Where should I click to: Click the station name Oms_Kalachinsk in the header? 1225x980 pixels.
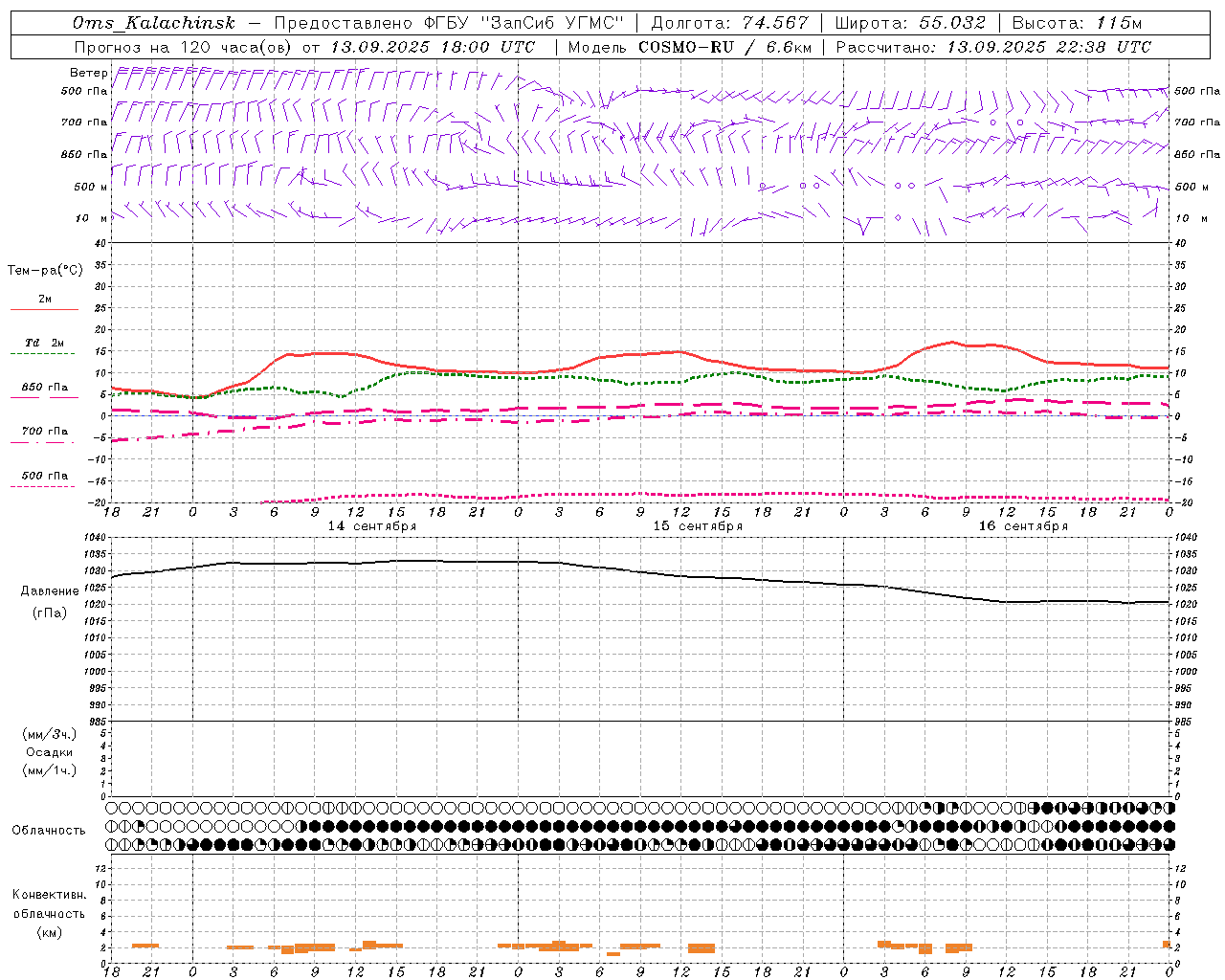[154, 23]
